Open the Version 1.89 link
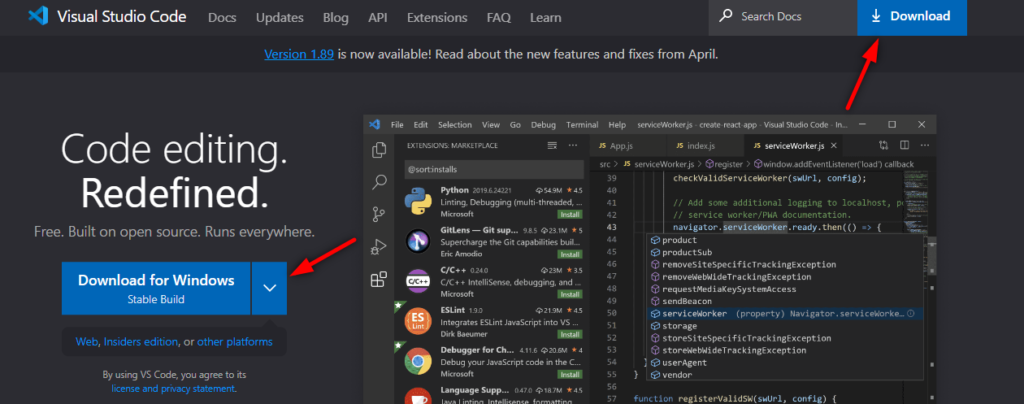 coord(299,54)
